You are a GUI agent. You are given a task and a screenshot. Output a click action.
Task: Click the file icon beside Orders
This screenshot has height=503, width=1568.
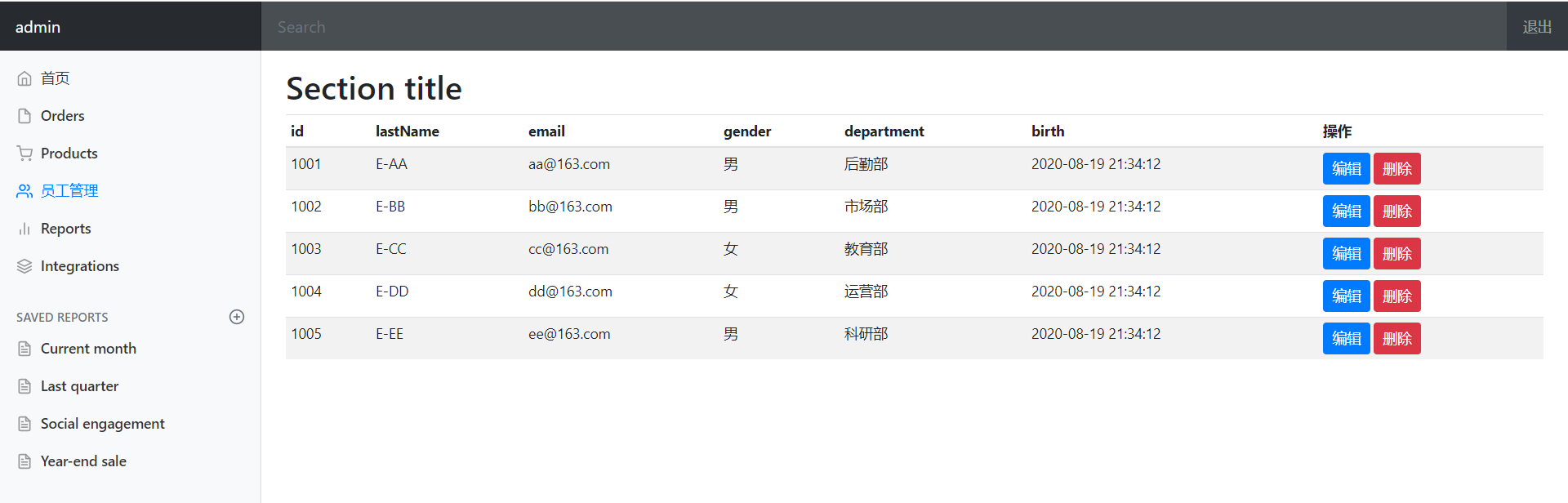coord(24,116)
